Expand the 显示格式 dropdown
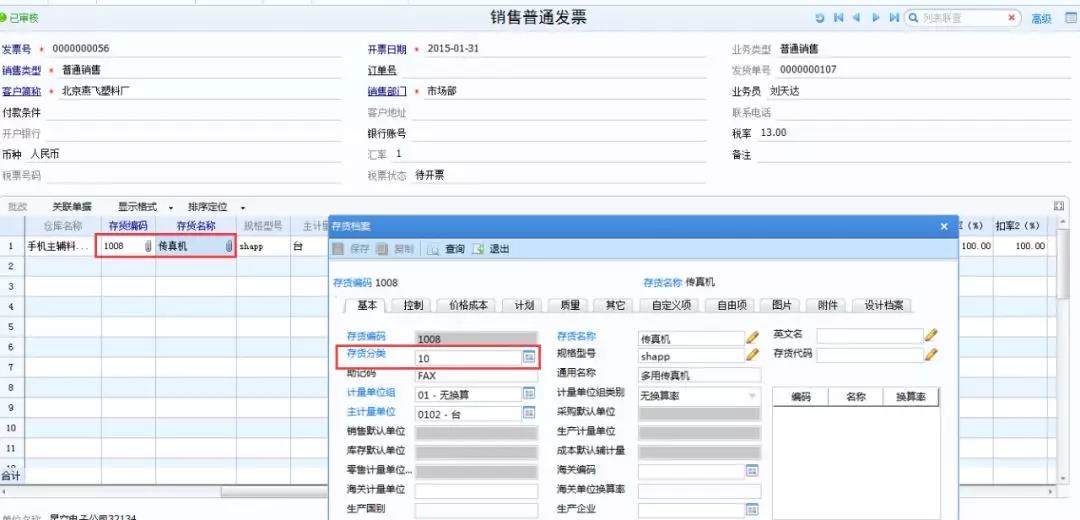1080x520 pixels. [146, 207]
